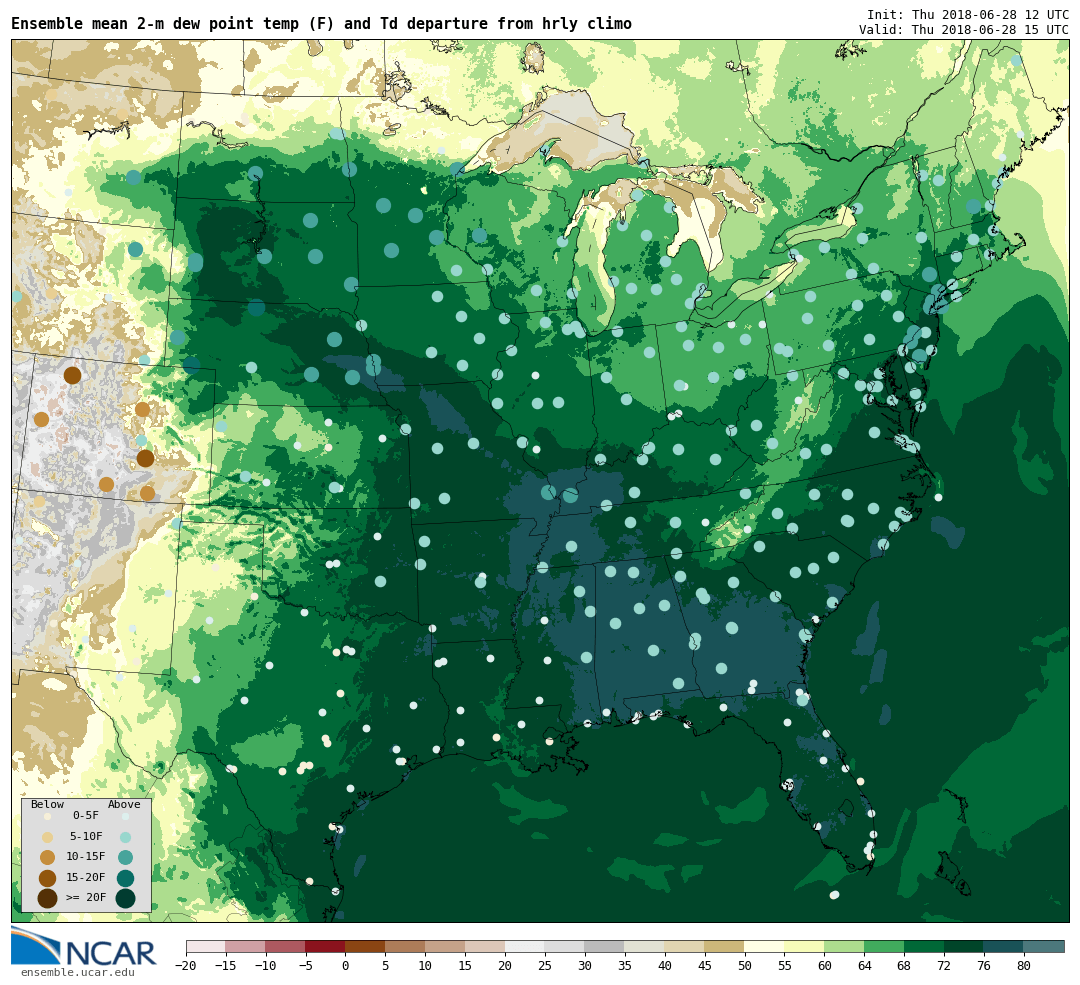This screenshot has height=985, width=1080.
Task: Click the green swatch between 64 and 68
Action: (884, 946)
